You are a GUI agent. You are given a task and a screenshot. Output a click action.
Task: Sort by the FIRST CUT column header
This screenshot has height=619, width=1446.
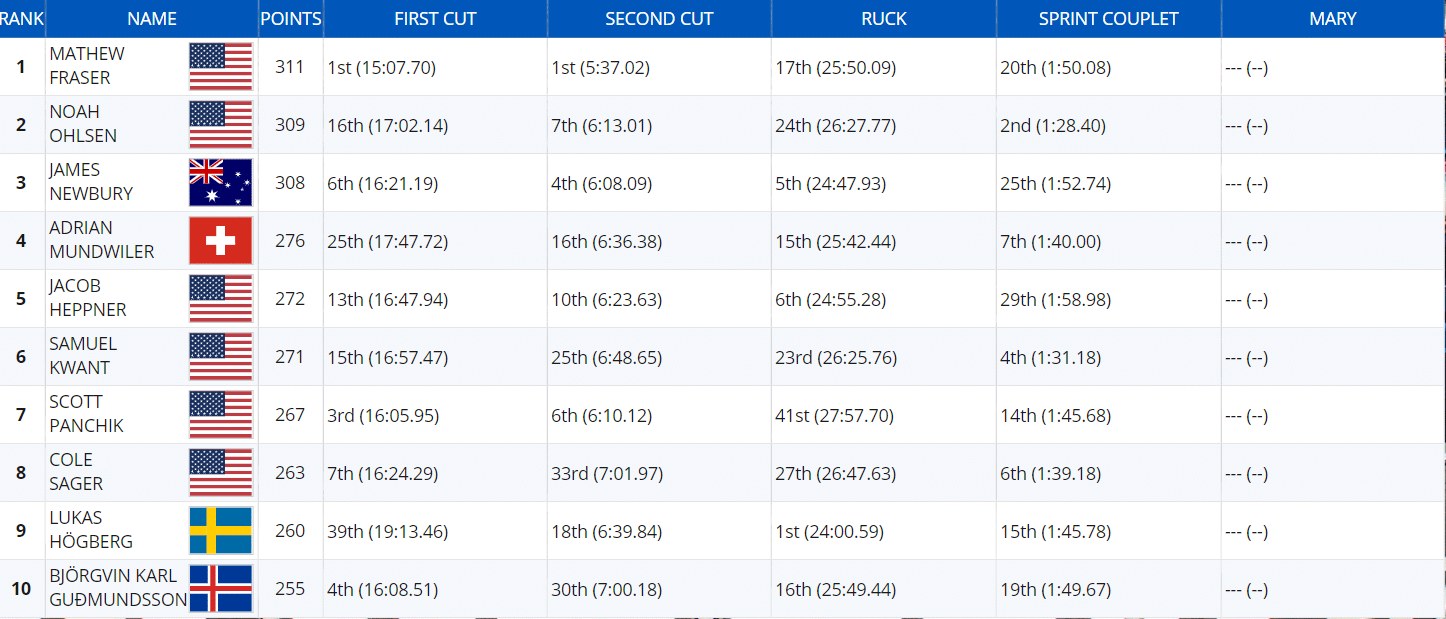435,19
